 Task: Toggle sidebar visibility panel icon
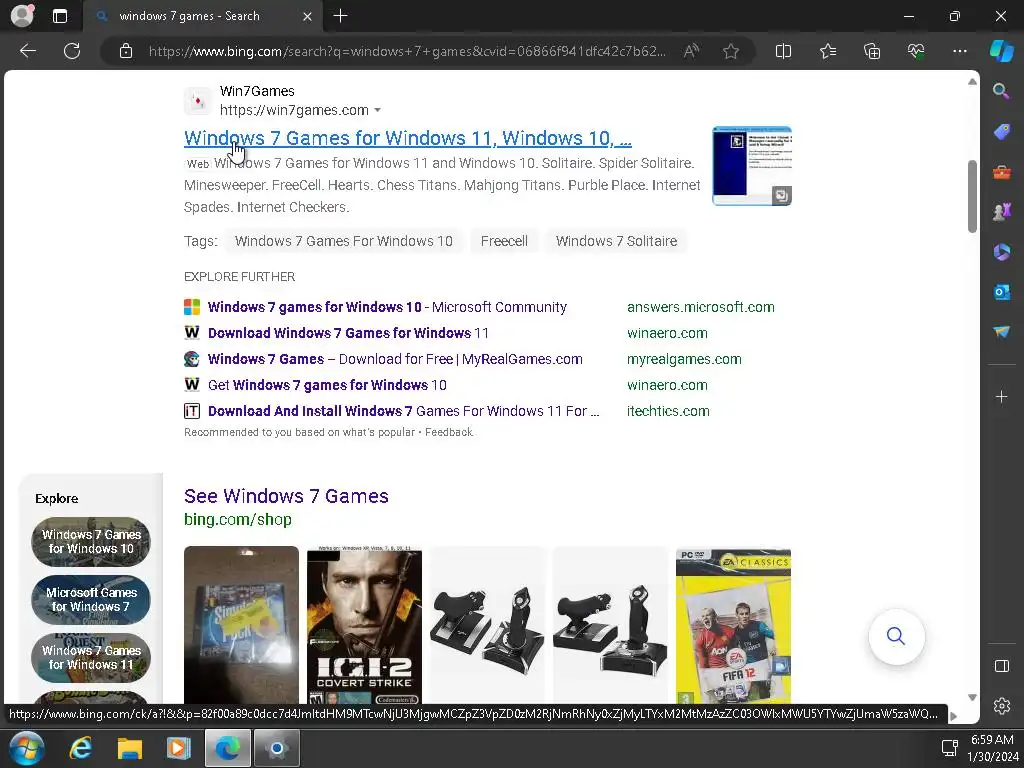1001,666
